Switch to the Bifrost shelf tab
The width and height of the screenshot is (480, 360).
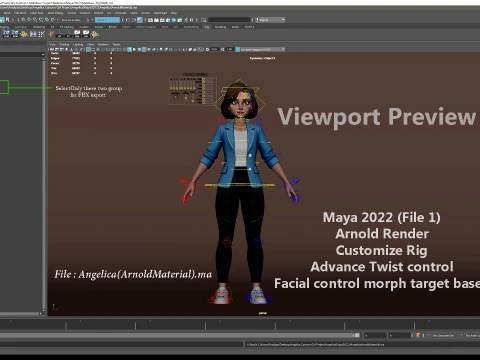[113, 27]
